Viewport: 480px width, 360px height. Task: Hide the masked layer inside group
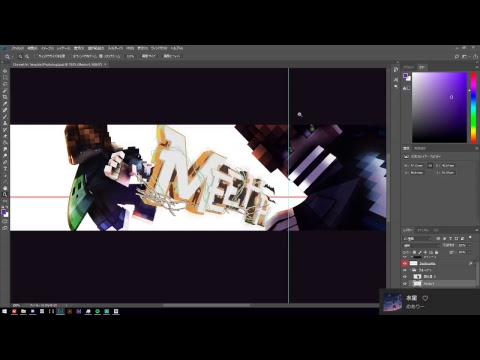coord(405,277)
